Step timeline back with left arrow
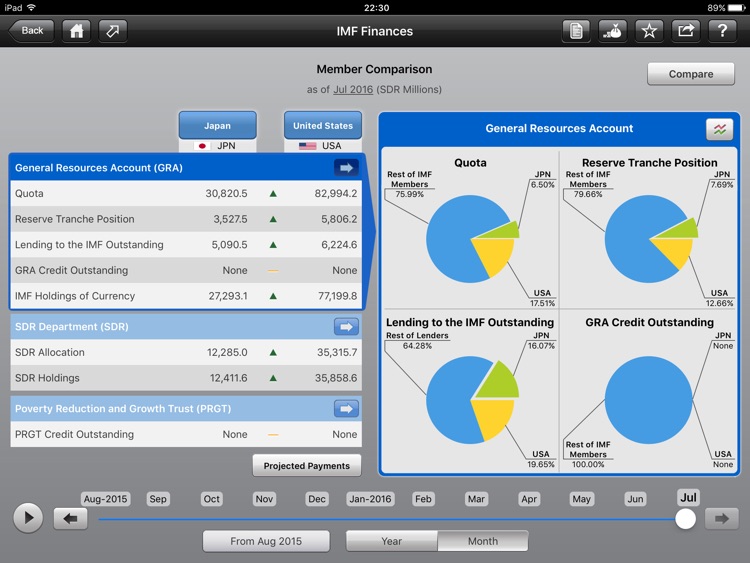The image size is (750, 563). [x=70, y=519]
